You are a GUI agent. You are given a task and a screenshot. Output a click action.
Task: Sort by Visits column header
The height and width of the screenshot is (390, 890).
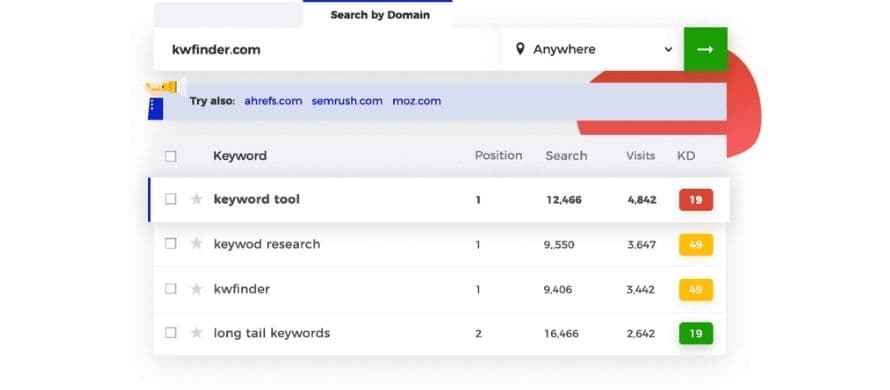(x=640, y=156)
